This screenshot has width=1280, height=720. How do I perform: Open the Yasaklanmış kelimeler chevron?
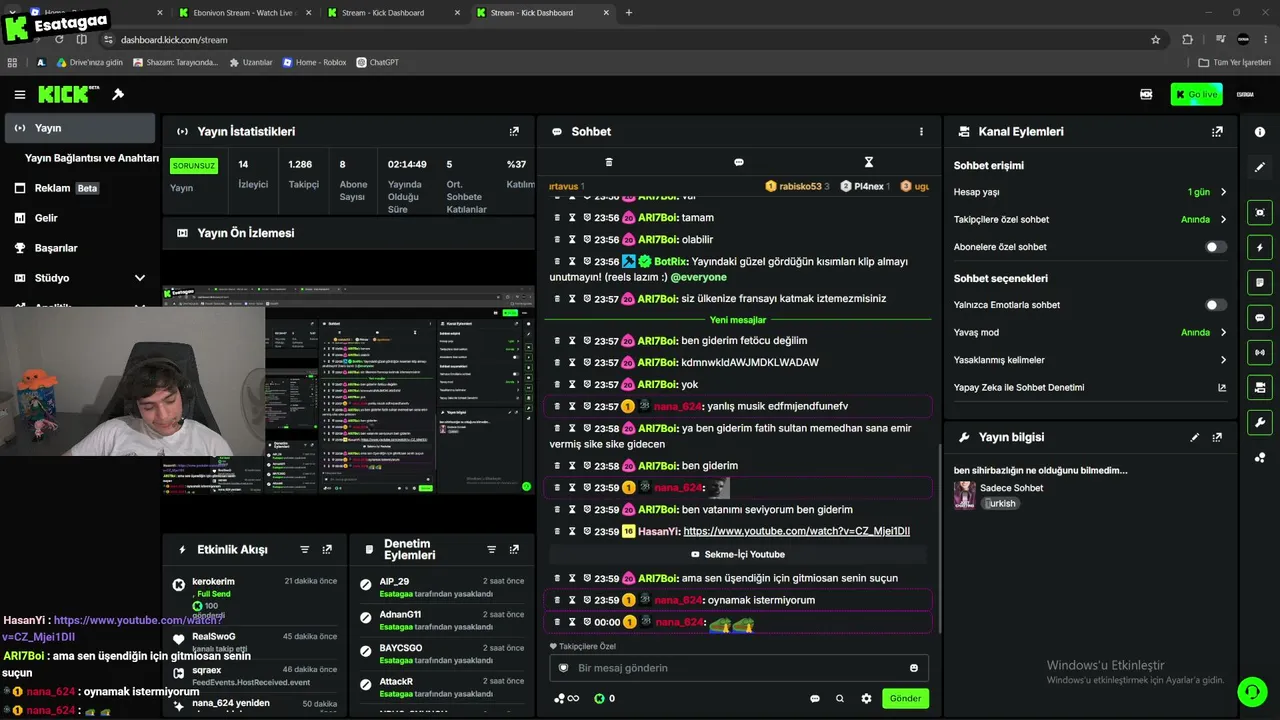[x=1223, y=360]
